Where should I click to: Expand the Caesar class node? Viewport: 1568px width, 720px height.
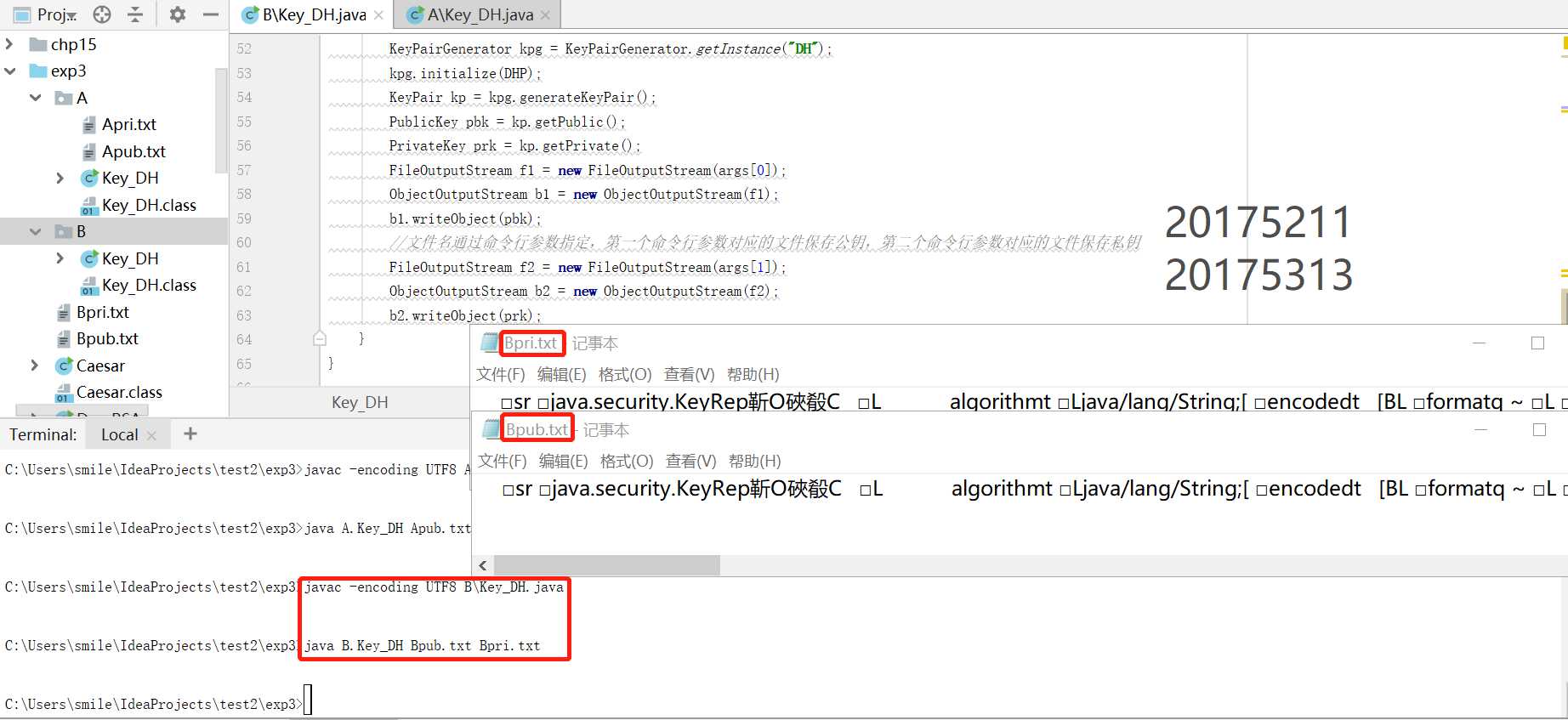point(34,366)
